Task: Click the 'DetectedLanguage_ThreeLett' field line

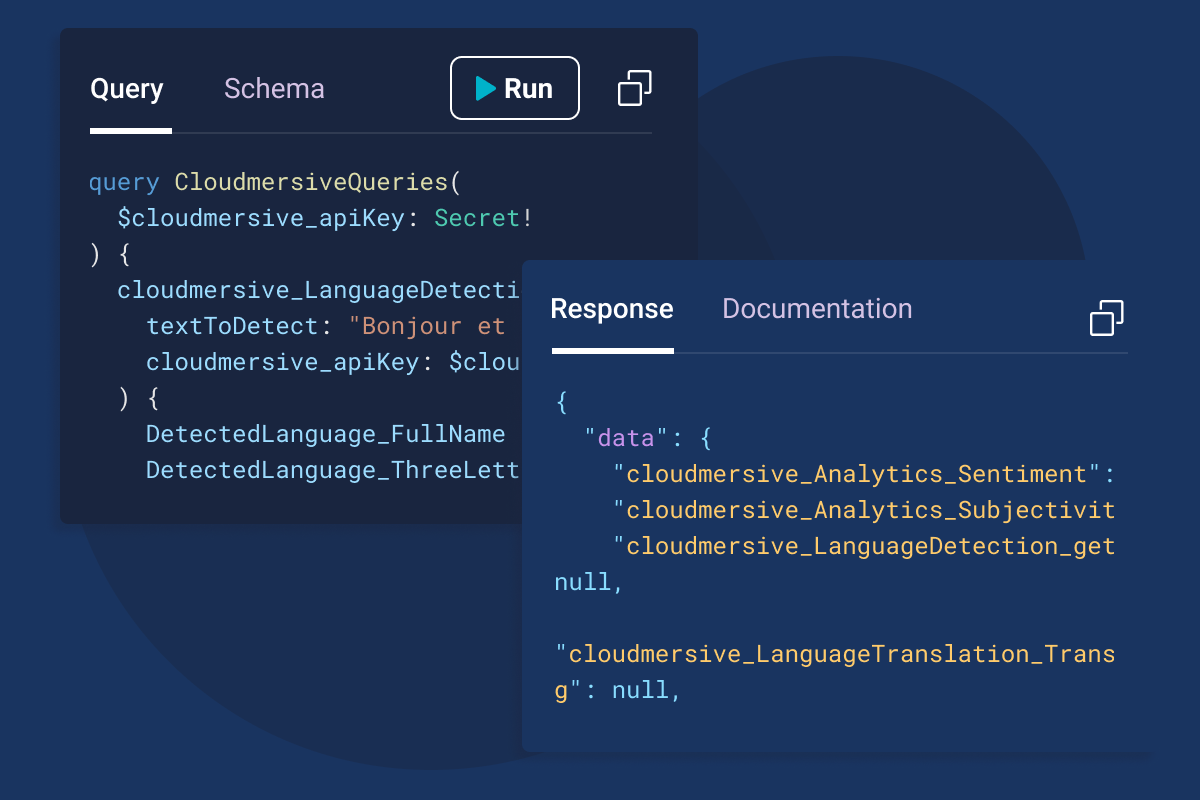Action: click(333, 470)
